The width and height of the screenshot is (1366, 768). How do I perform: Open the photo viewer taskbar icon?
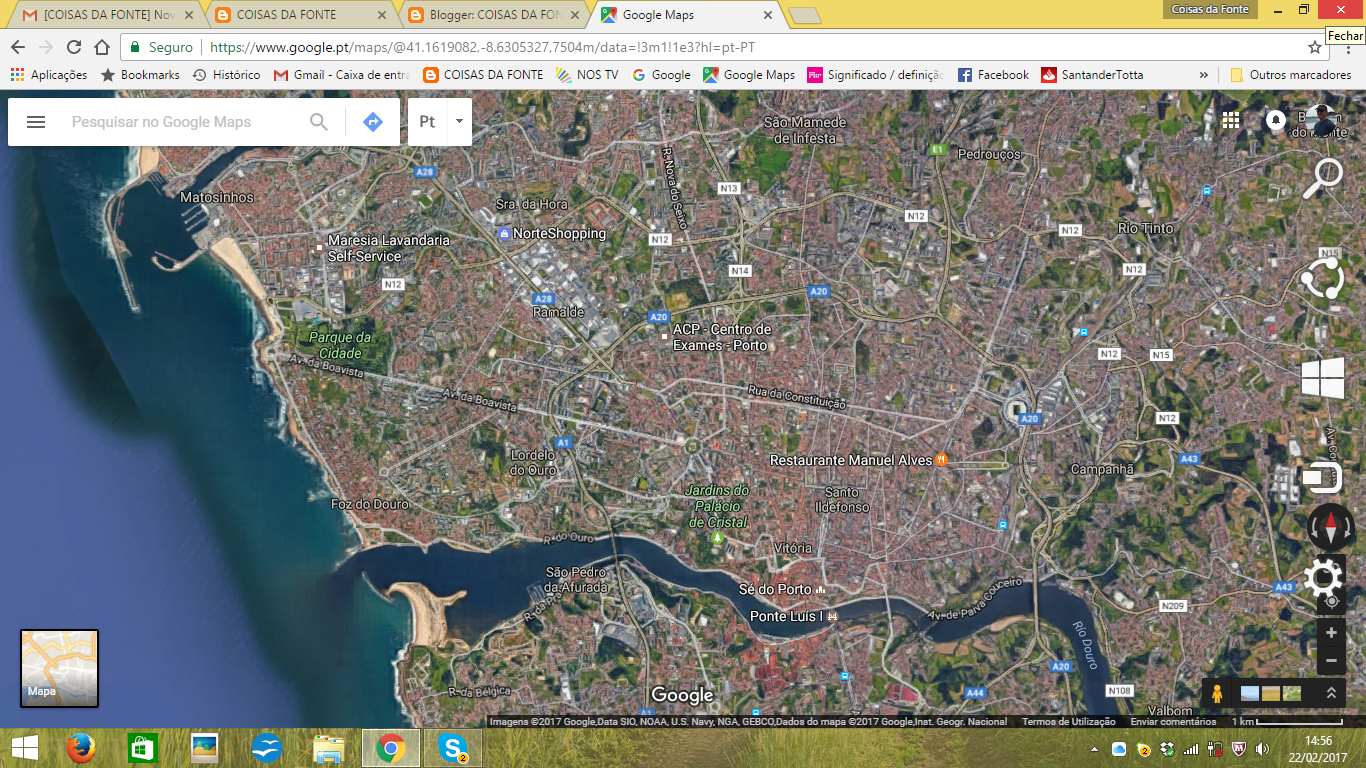204,748
